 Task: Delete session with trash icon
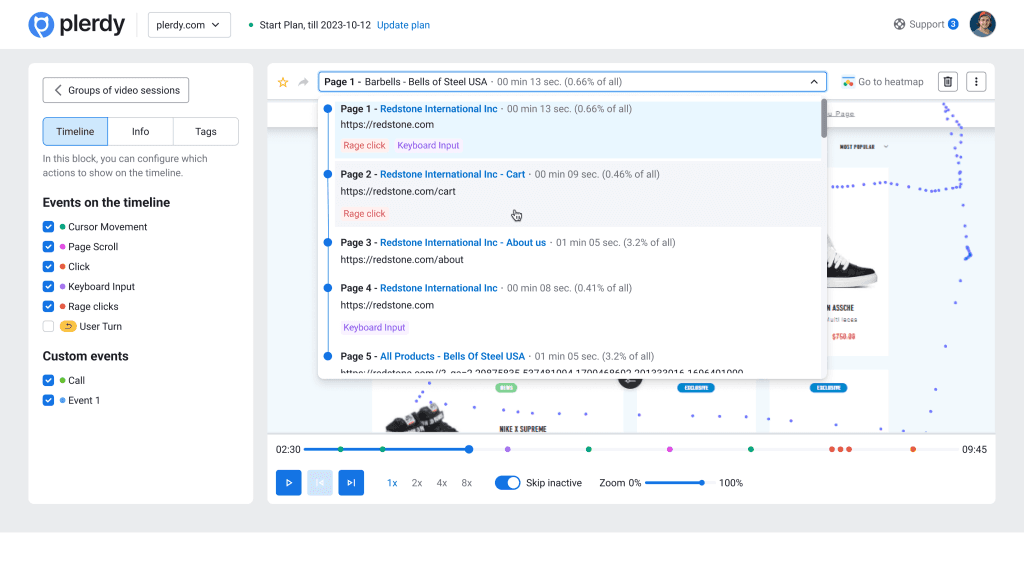[x=948, y=82]
